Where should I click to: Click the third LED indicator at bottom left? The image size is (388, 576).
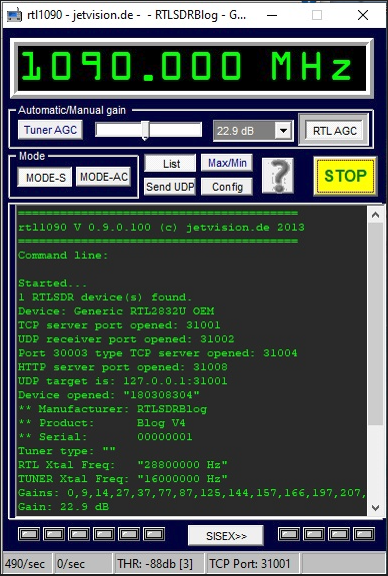point(79,534)
